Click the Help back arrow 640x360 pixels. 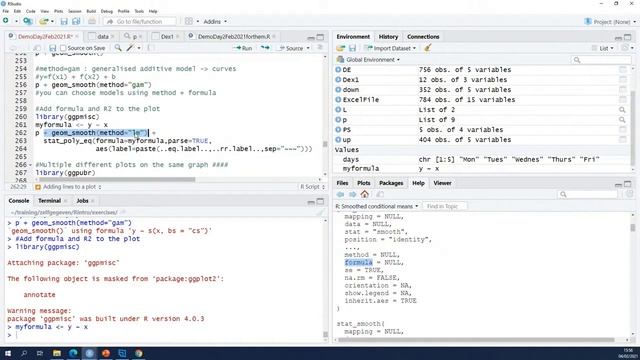(x=340, y=194)
